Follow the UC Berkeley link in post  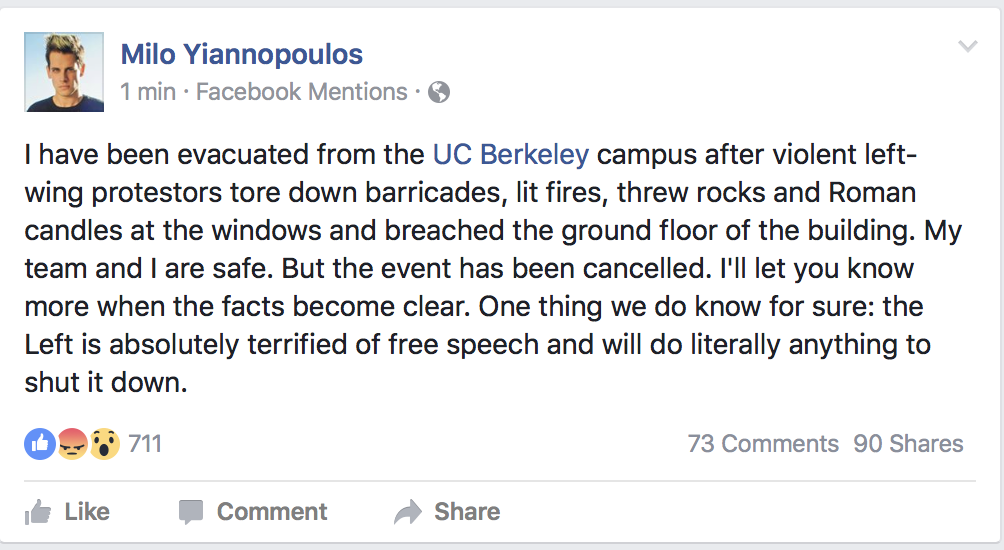pyautogui.click(x=511, y=155)
